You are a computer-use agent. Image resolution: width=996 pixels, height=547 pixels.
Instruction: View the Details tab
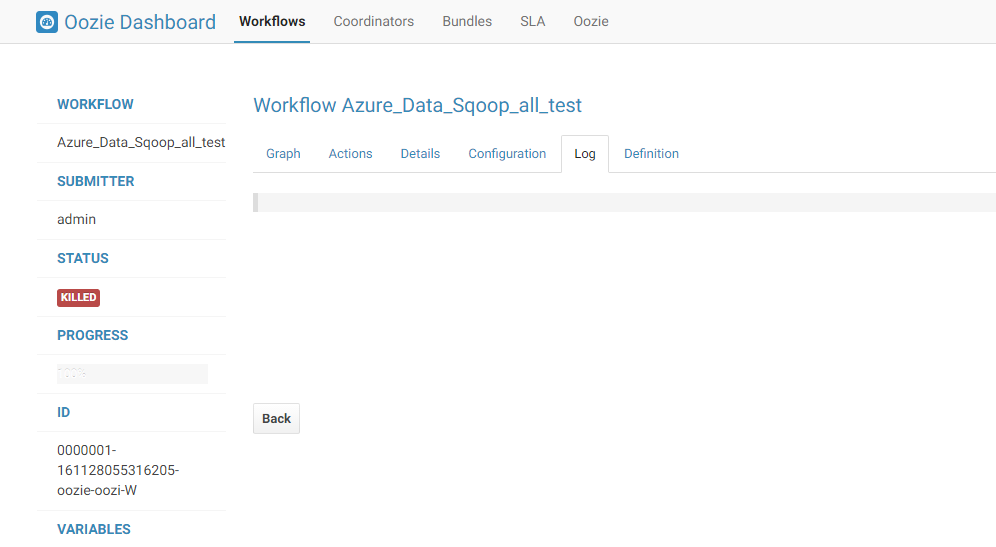[420, 154]
